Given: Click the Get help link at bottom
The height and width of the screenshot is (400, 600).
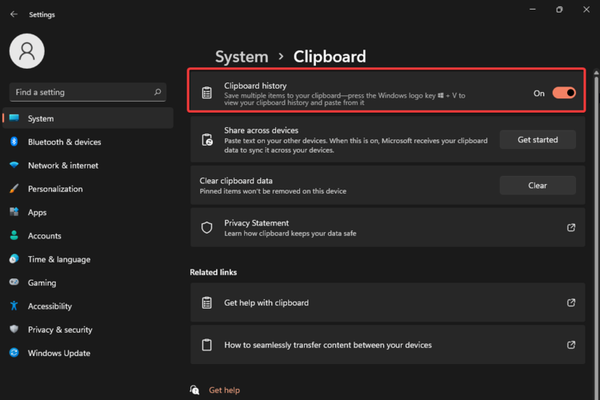Looking at the screenshot, I should click(224, 390).
